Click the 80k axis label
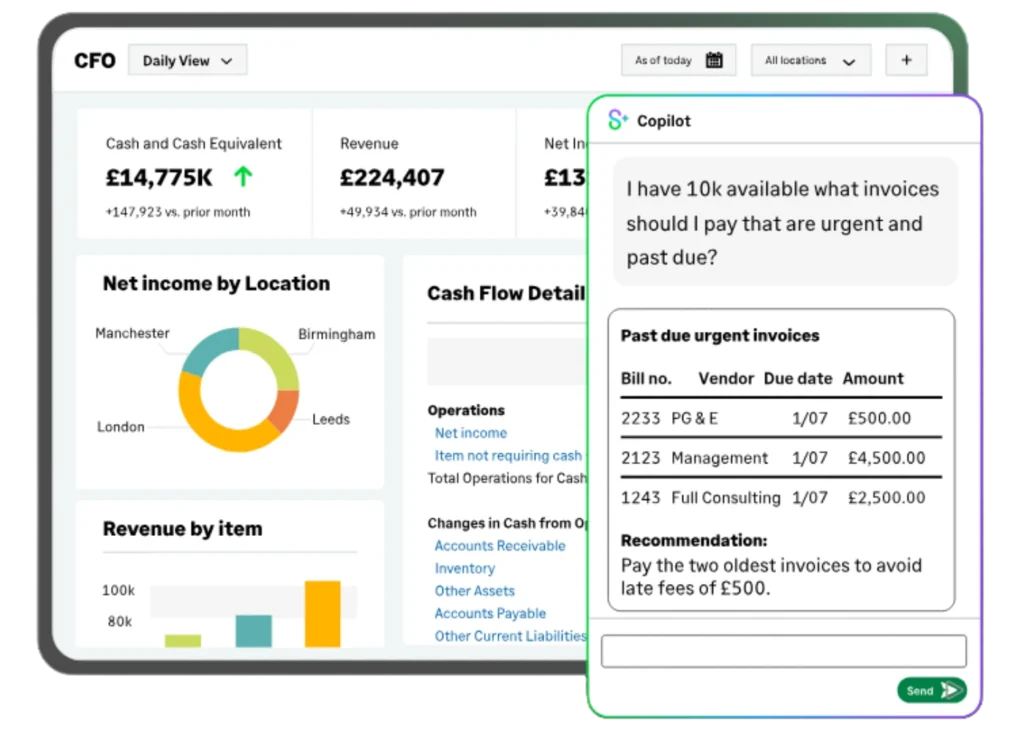 (x=120, y=621)
